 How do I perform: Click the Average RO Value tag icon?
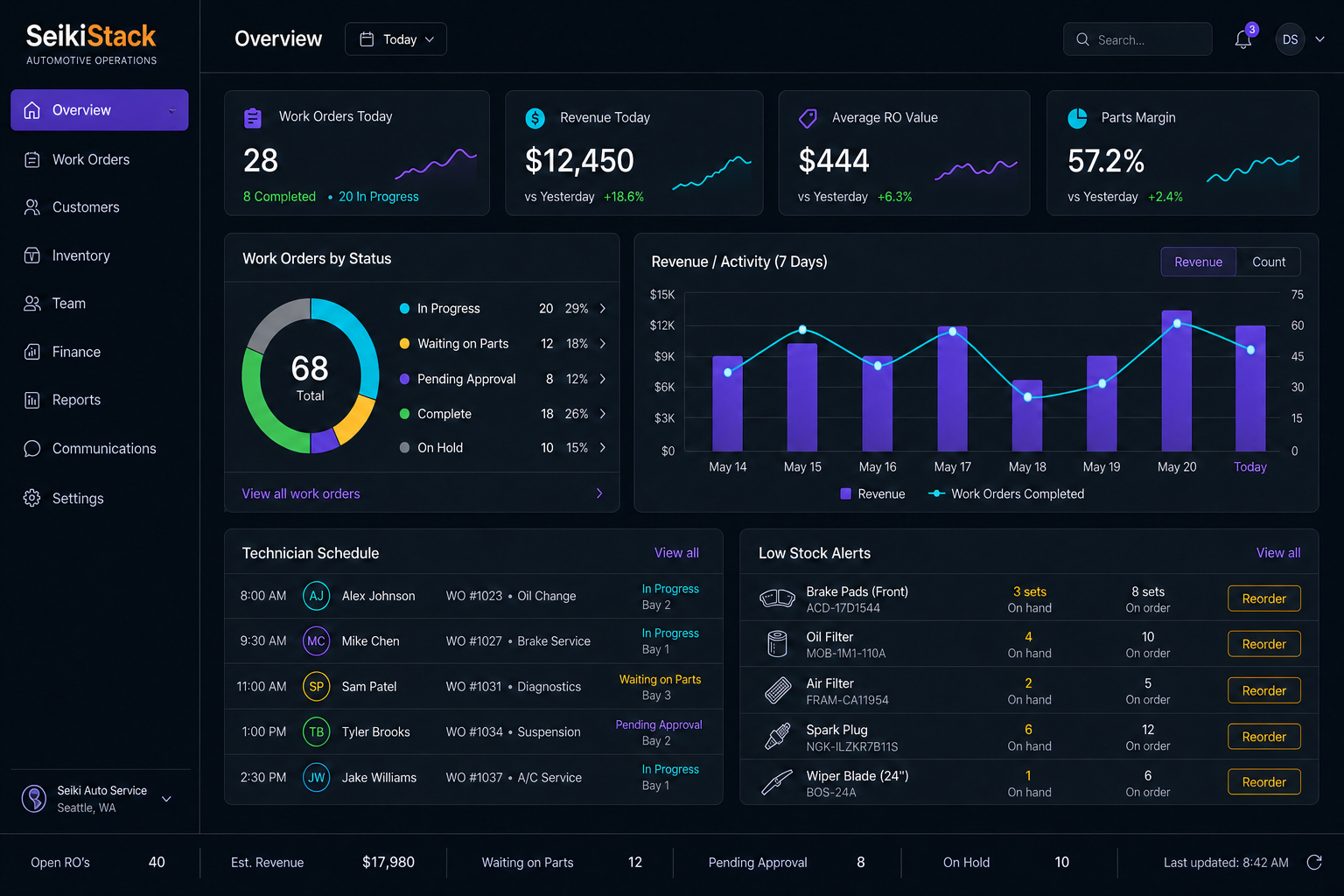pos(808,118)
